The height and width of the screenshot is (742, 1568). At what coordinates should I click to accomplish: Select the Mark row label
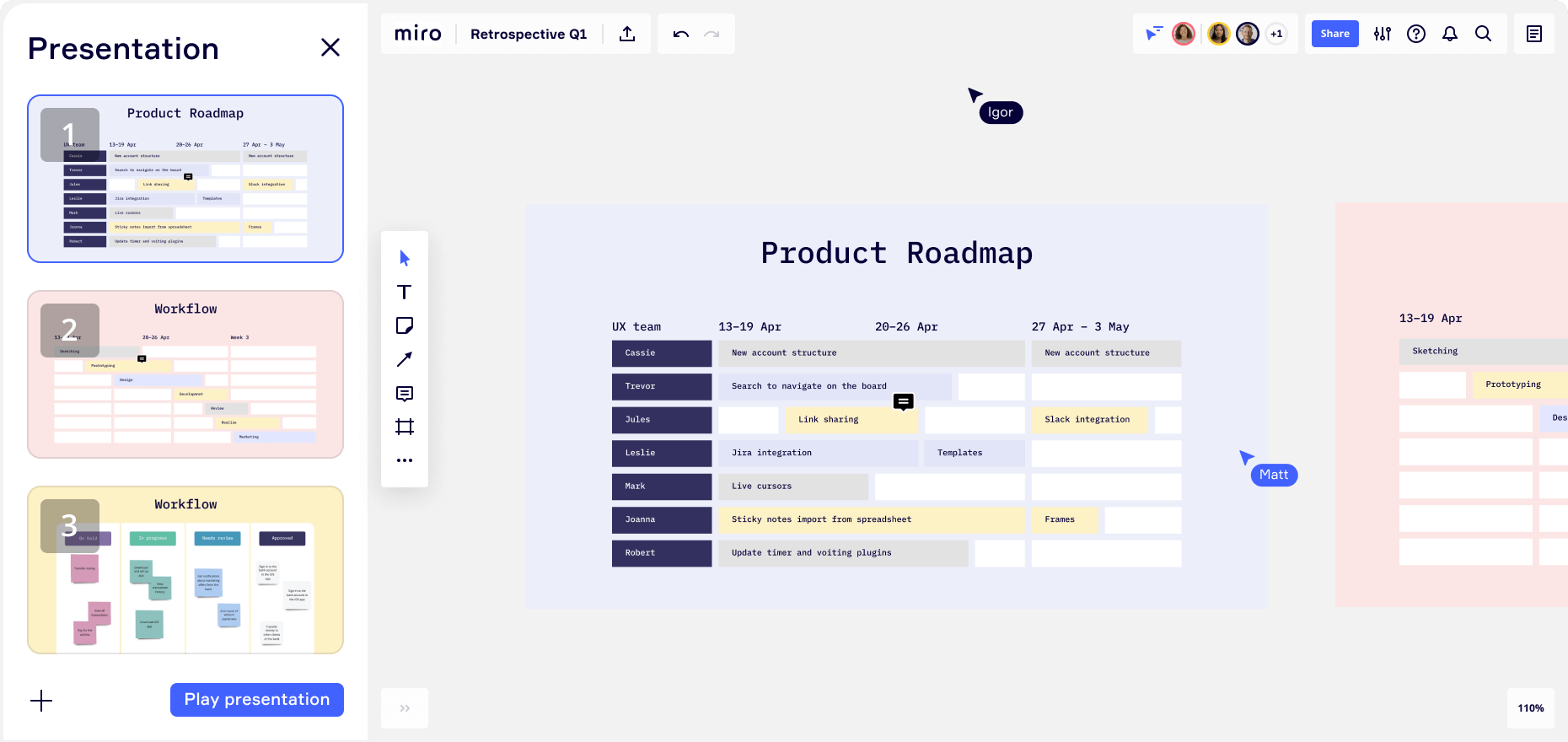(662, 487)
